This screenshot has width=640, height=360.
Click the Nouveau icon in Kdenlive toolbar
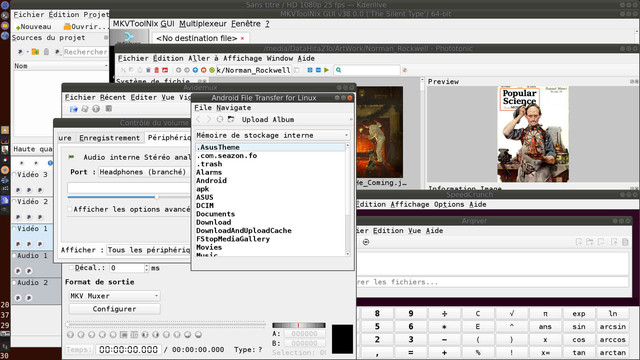[x=18, y=27]
